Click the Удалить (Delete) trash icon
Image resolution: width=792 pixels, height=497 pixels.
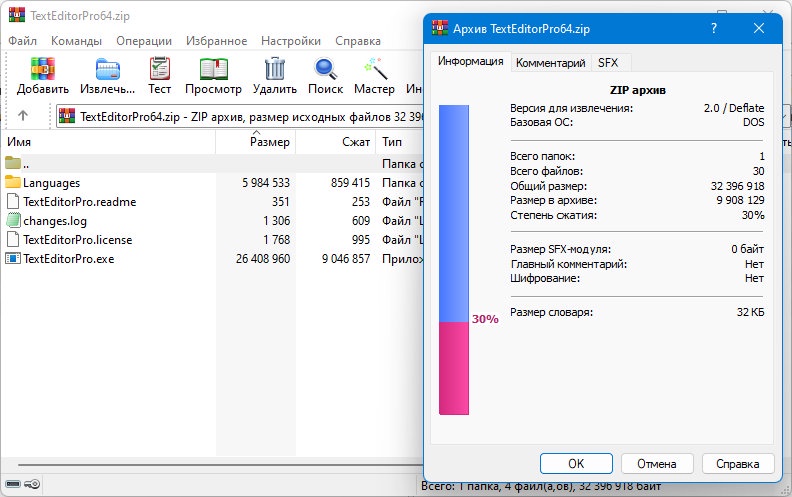click(275, 69)
